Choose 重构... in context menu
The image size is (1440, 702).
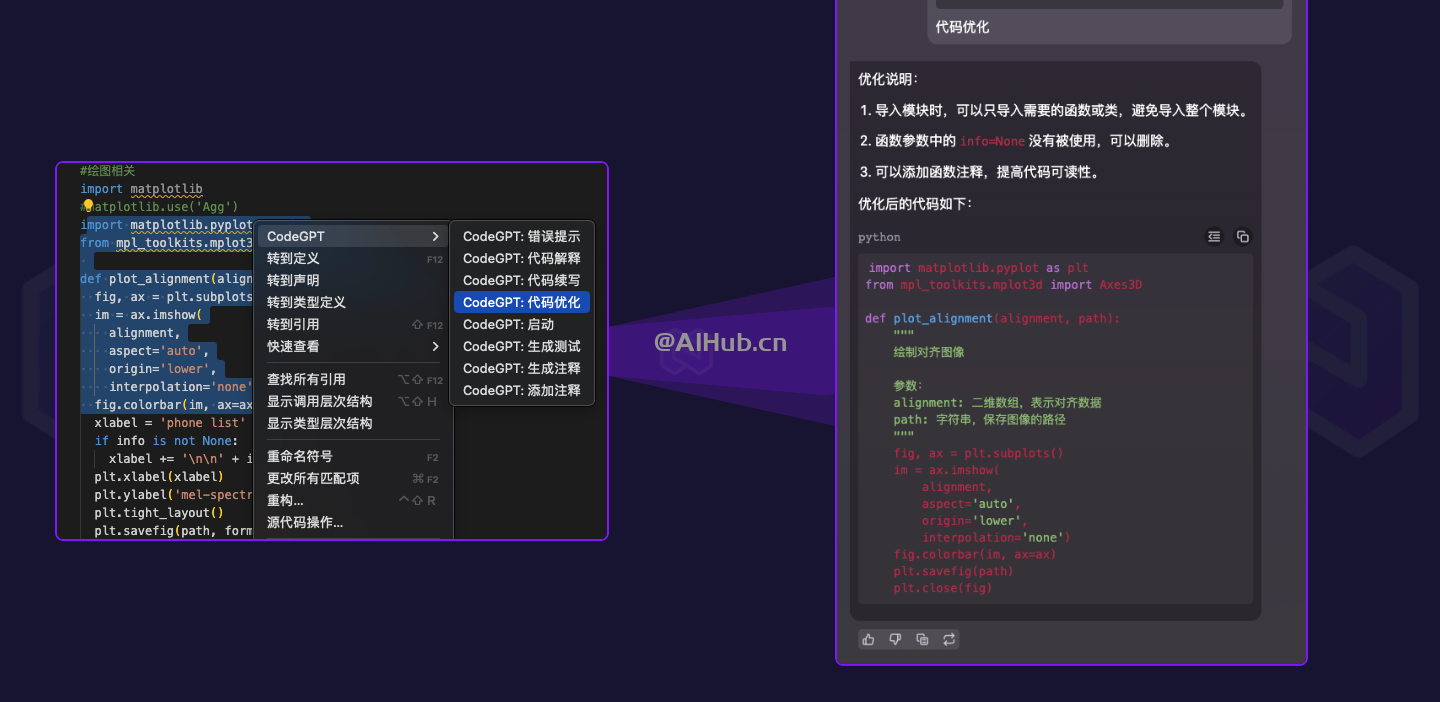354,500
